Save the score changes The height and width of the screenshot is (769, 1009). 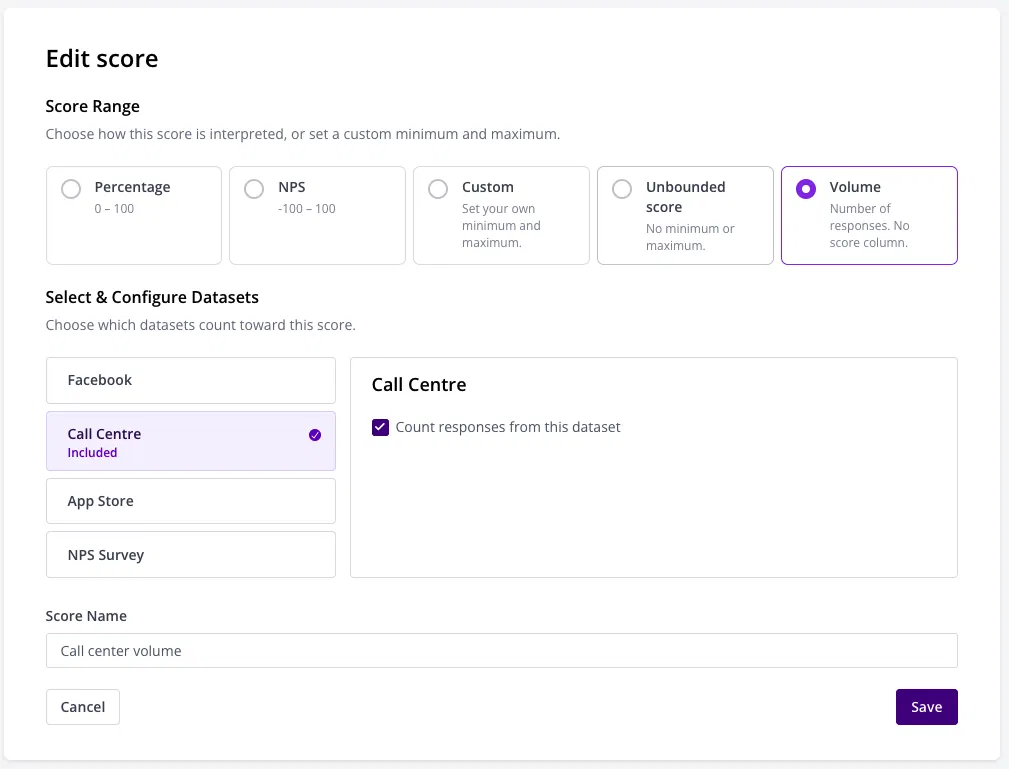tap(927, 707)
